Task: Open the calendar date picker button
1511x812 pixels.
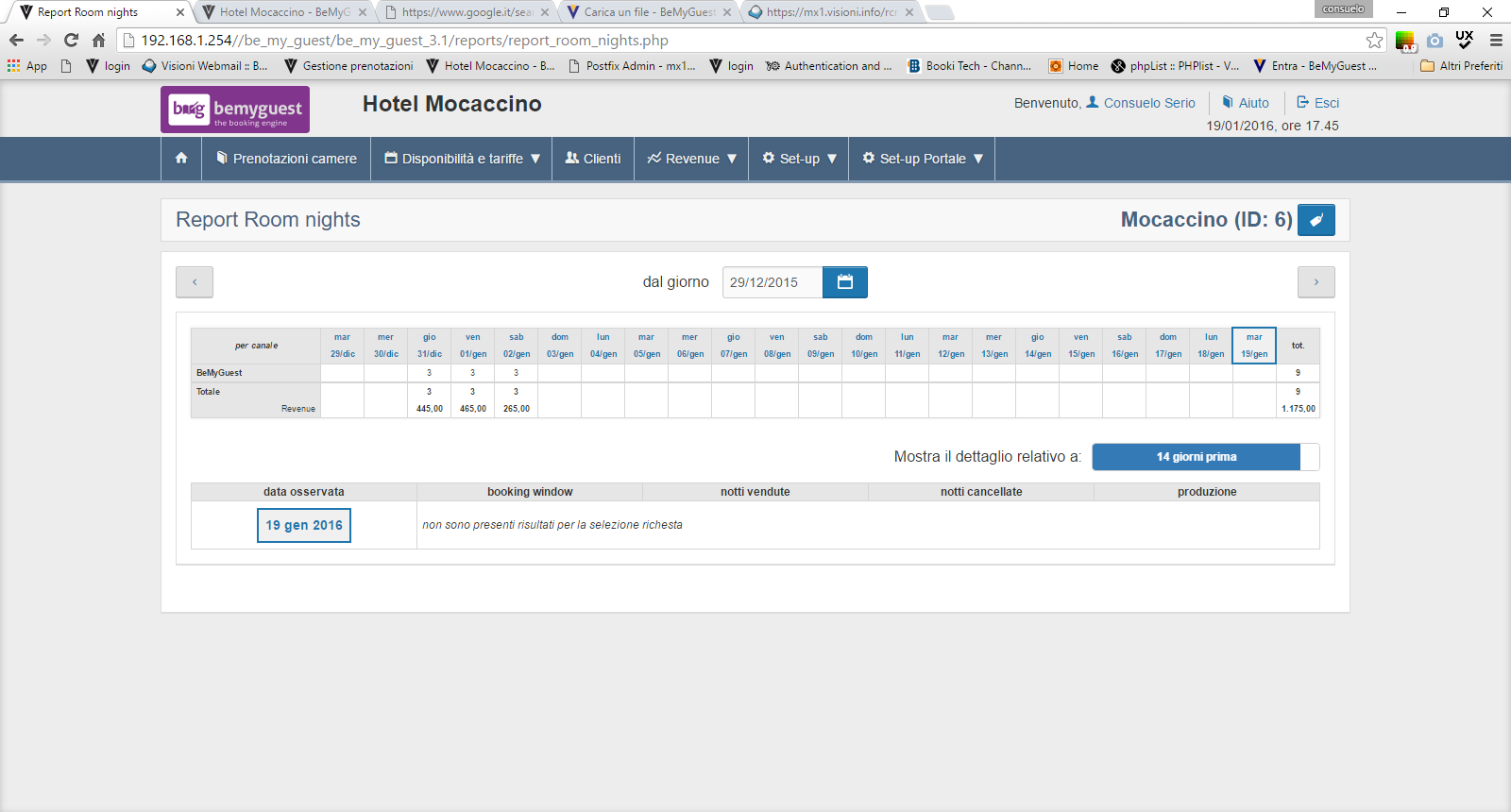Action: point(844,282)
